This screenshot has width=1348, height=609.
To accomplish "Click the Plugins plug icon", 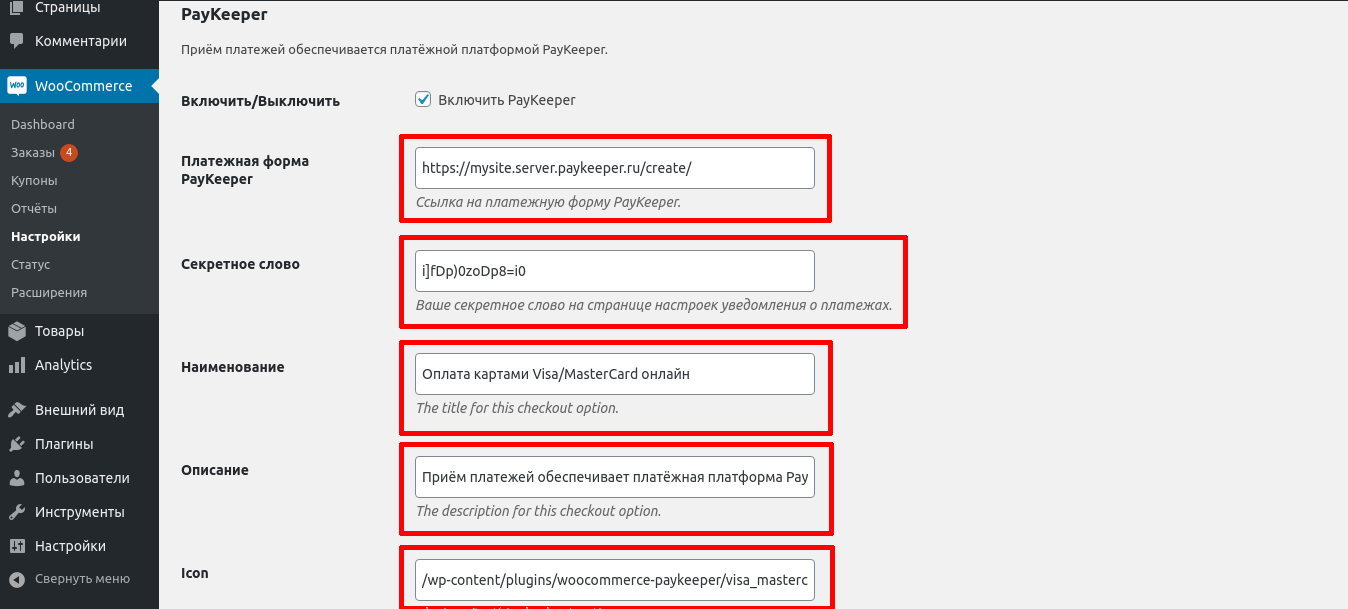I will [16, 444].
